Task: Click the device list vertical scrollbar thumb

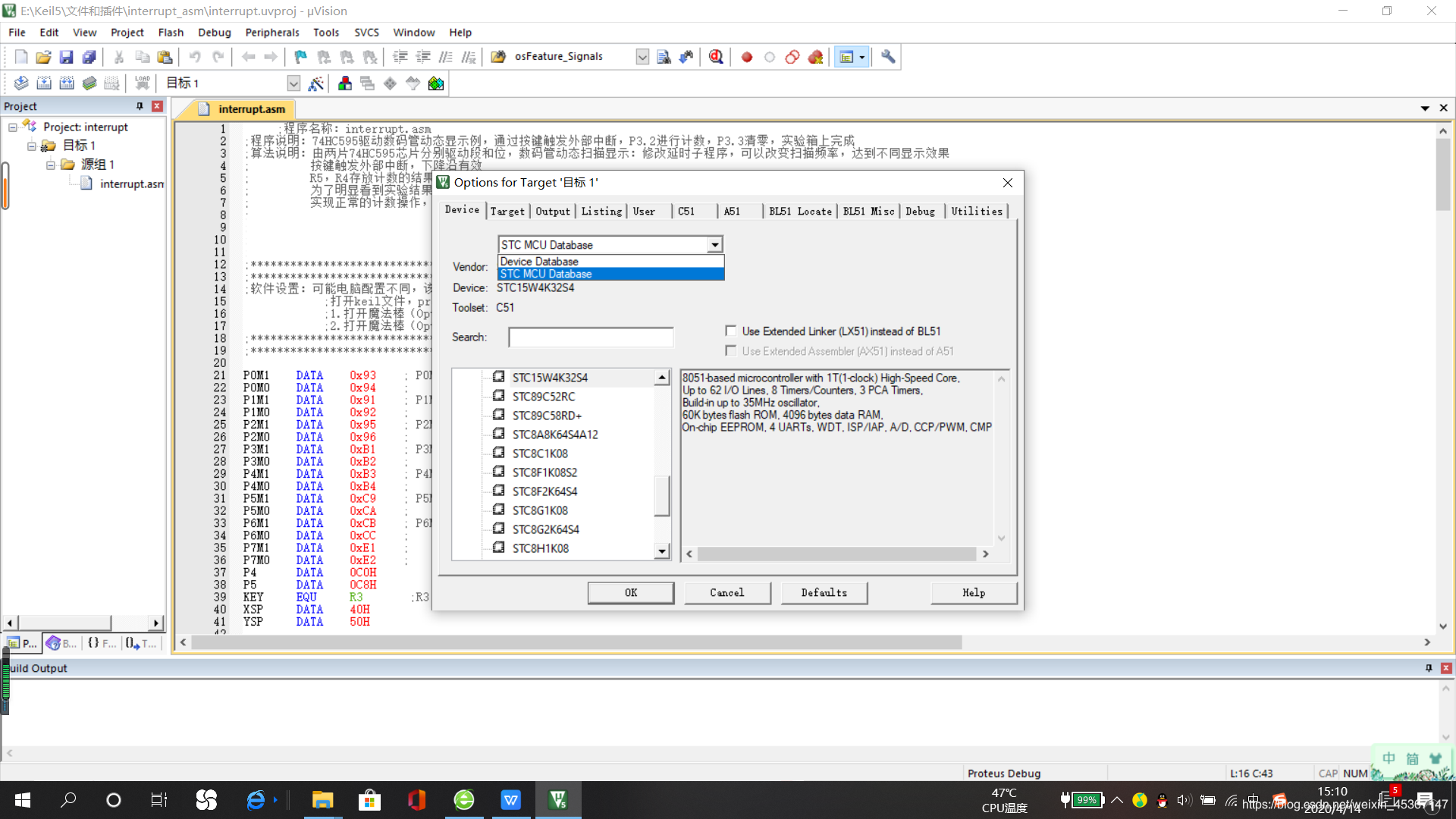Action: 662,496
